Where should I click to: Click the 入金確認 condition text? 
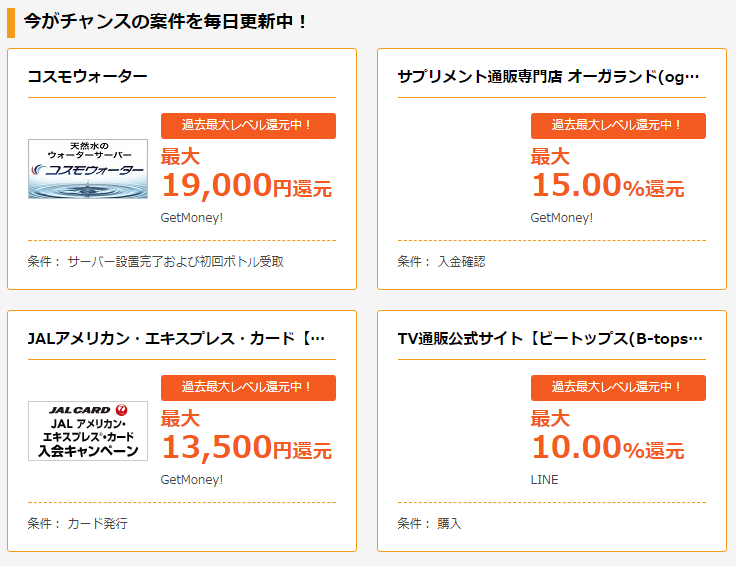[x=461, y=262]
